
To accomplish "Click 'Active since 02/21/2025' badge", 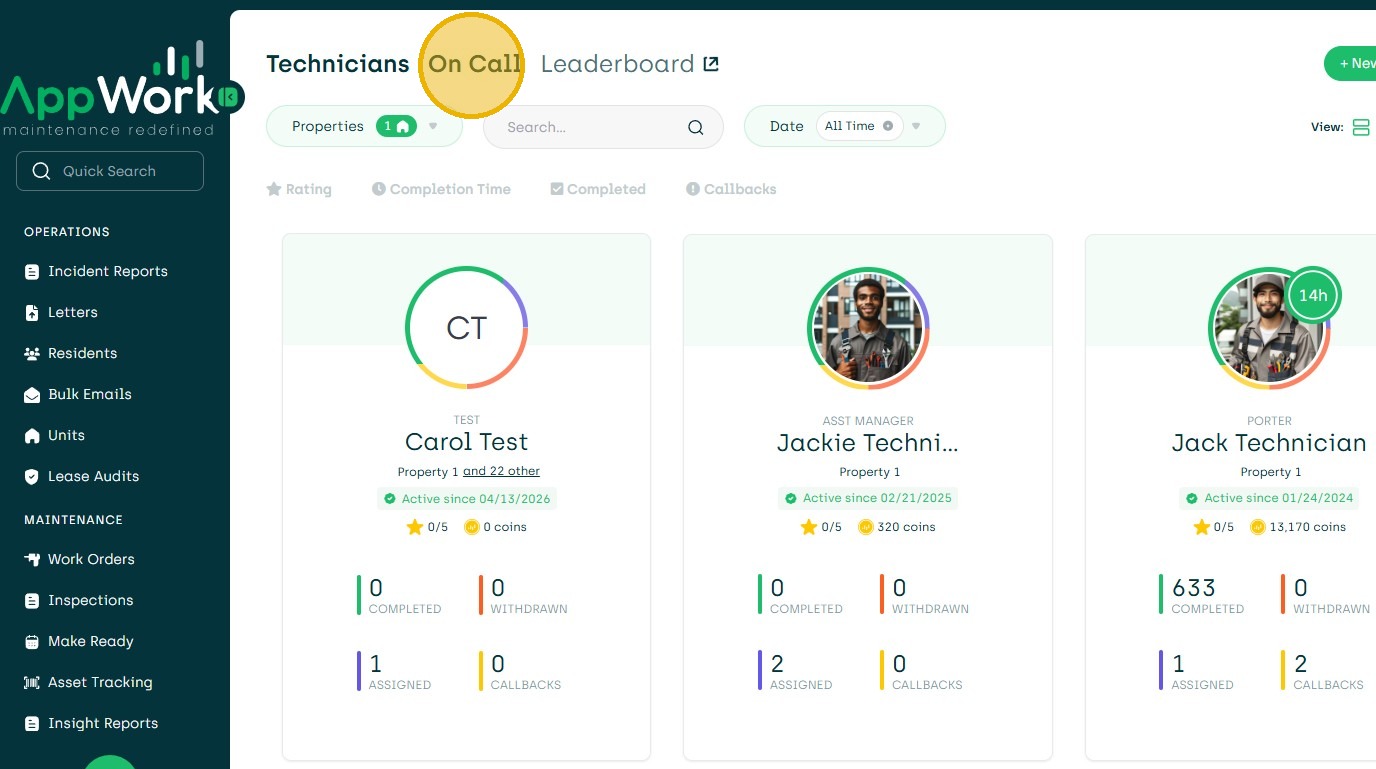I will point(868,498).
